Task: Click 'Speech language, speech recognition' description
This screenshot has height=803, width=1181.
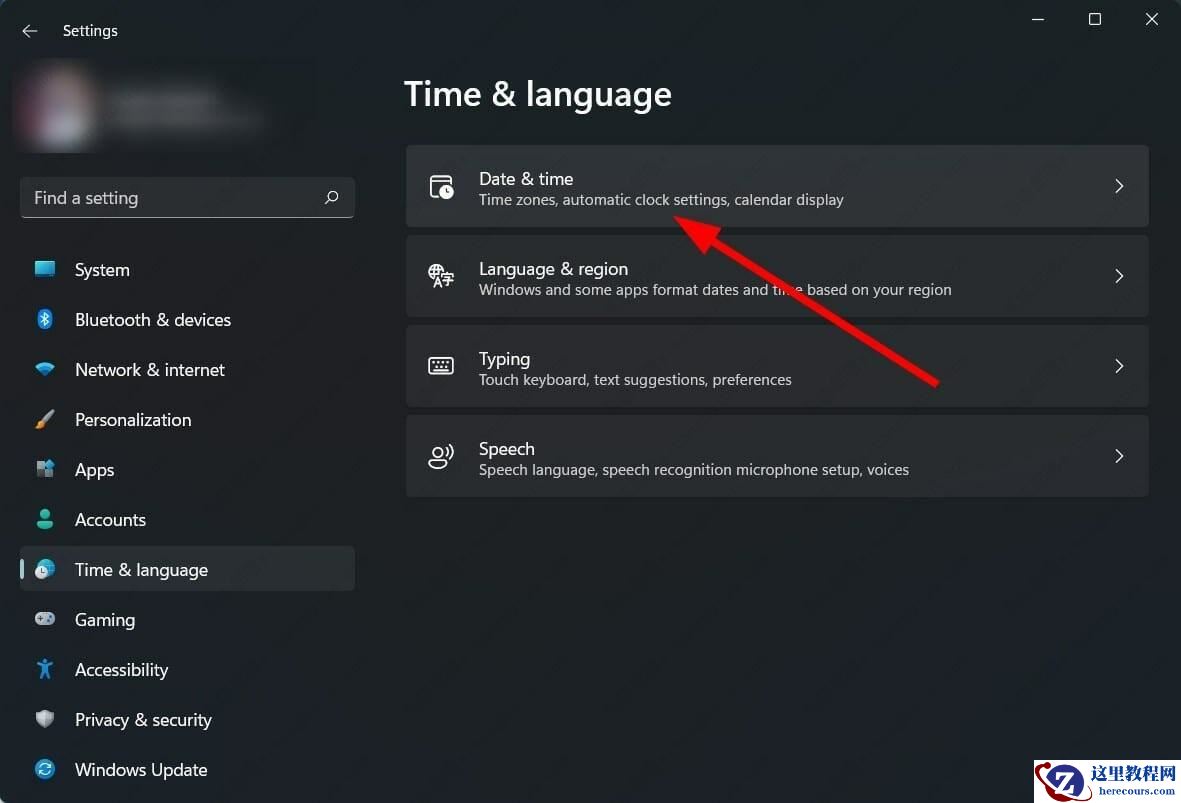Action: point(694,470)
